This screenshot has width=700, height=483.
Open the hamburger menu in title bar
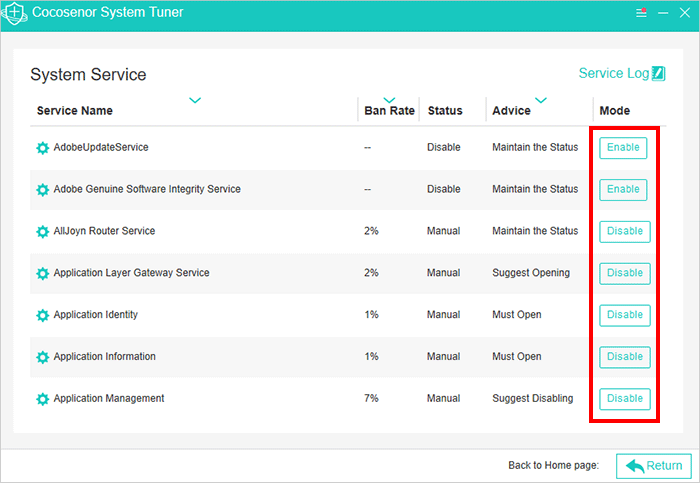click(x=641, y=12)
